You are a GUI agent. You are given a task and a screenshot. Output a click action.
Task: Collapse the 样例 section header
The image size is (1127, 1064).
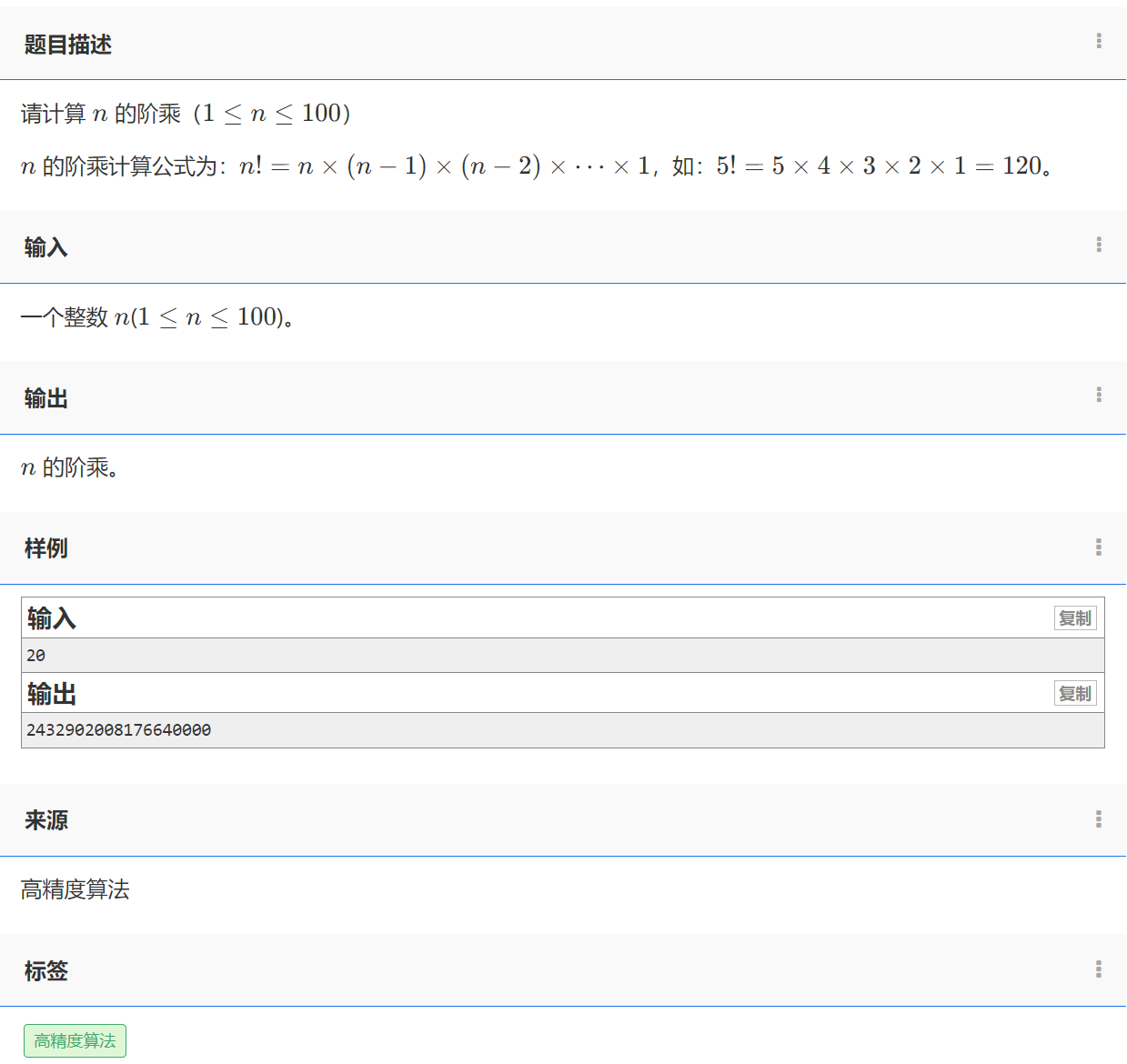46,548
